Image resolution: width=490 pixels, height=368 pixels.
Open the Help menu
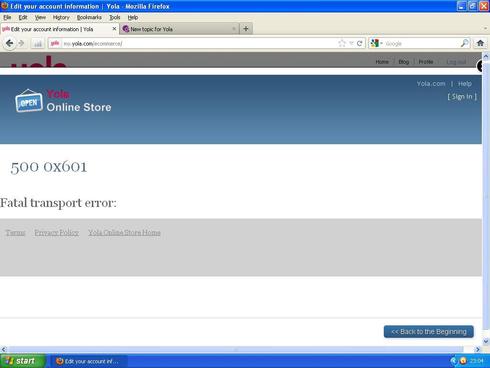(133, 17)
